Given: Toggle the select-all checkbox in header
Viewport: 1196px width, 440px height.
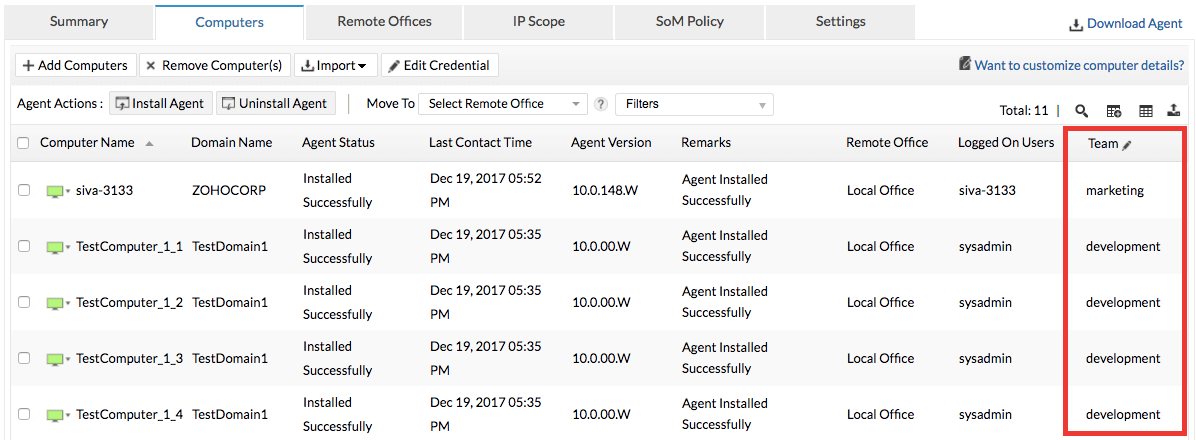Looking at the screenshot, I should point(23,143).
